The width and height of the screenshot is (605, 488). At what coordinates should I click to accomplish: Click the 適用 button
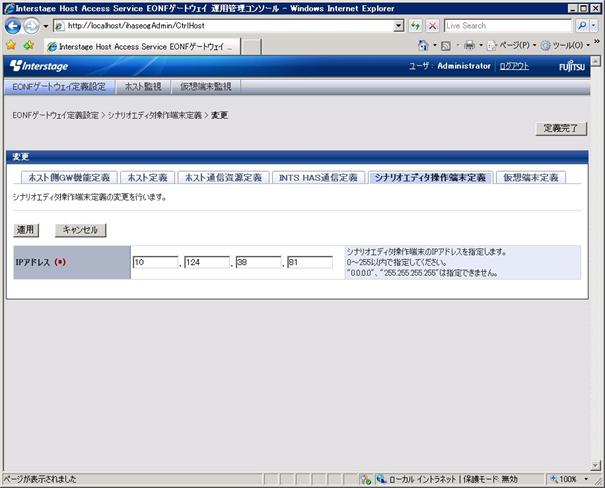pyautogui.click(x=26, y=230)
